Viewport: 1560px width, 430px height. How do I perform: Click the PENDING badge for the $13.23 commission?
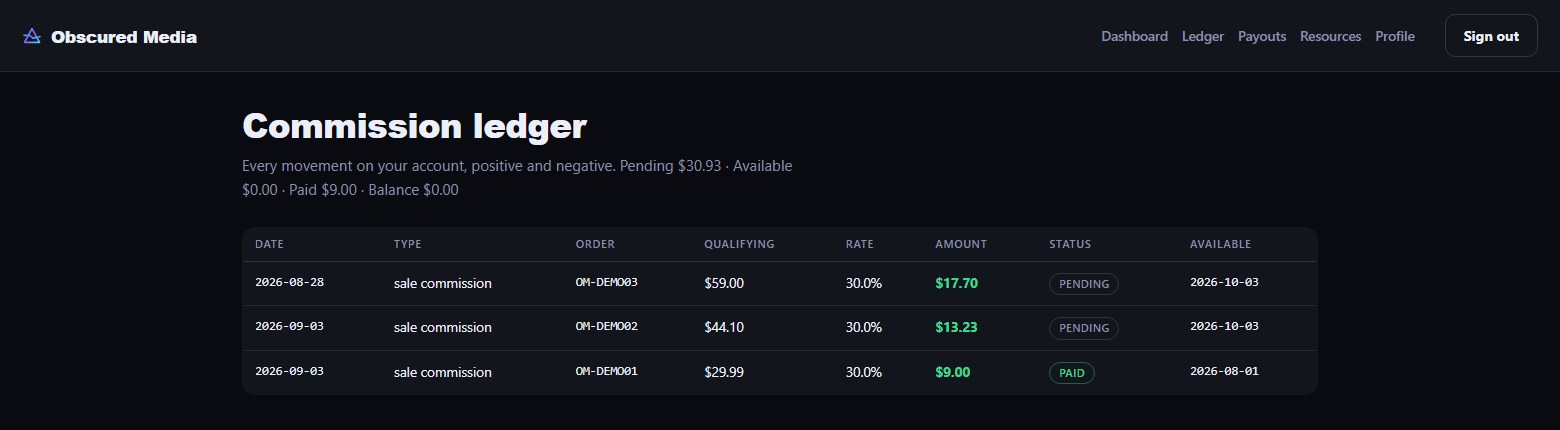(1084, 328)
